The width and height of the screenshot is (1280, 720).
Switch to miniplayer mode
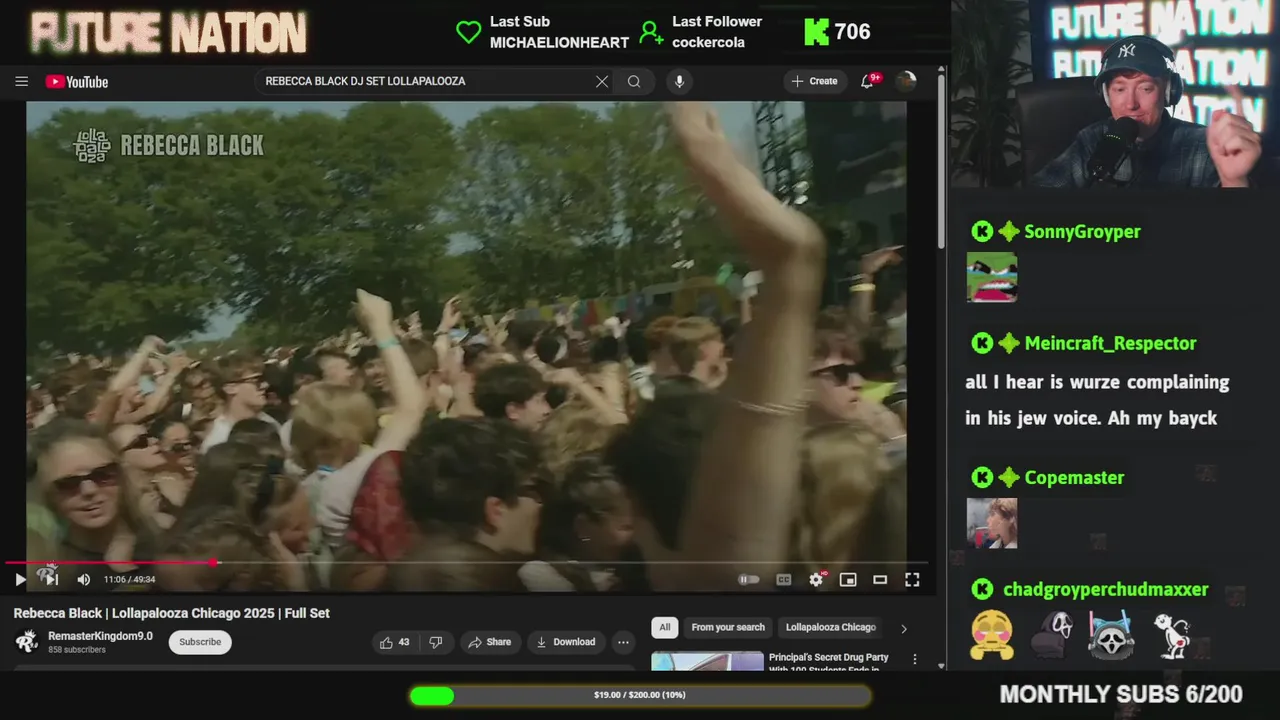pos(848,579)
